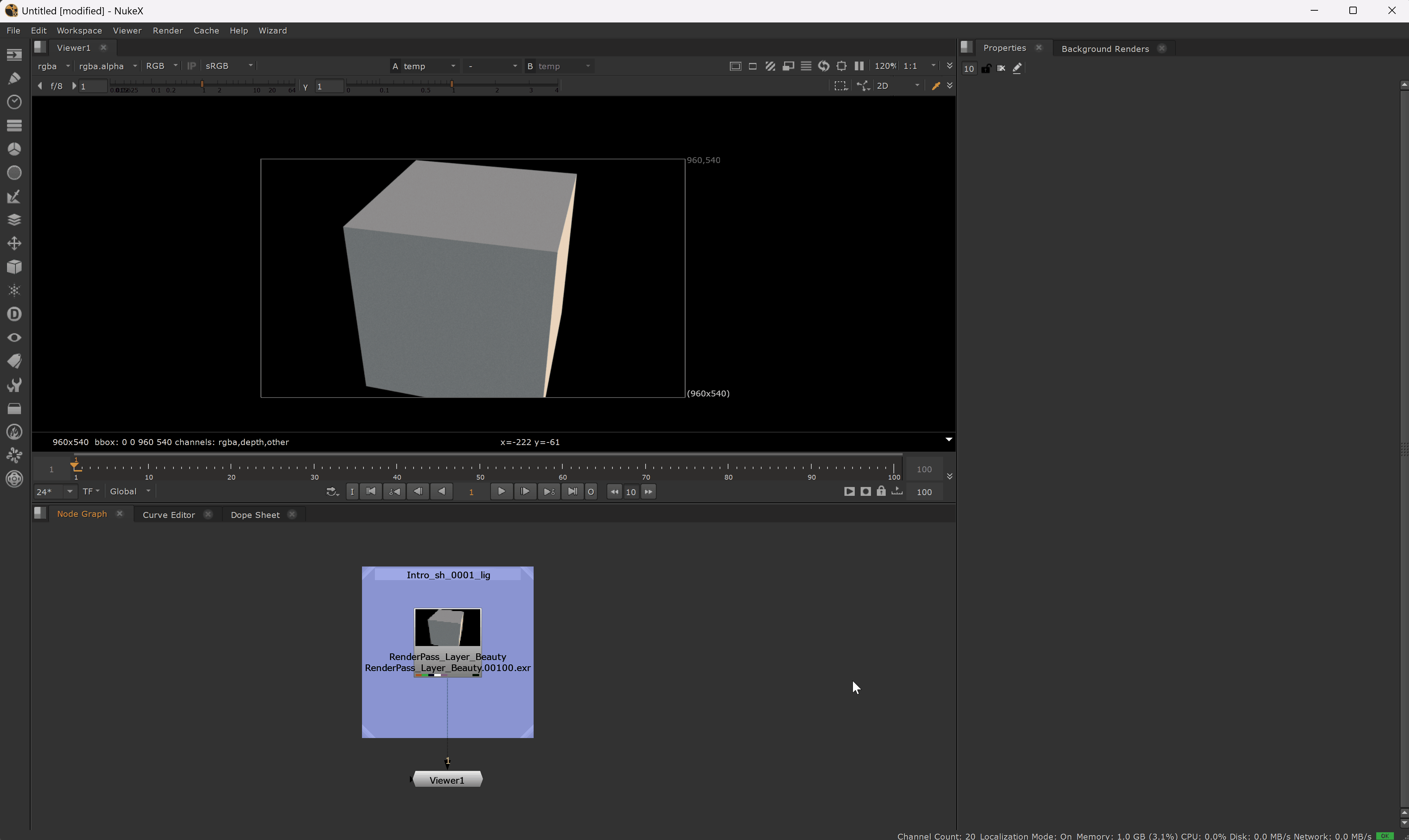Open the Draw nodes toolbar menu
This screenshot has height=840, width=1409.
pos(14,78)
